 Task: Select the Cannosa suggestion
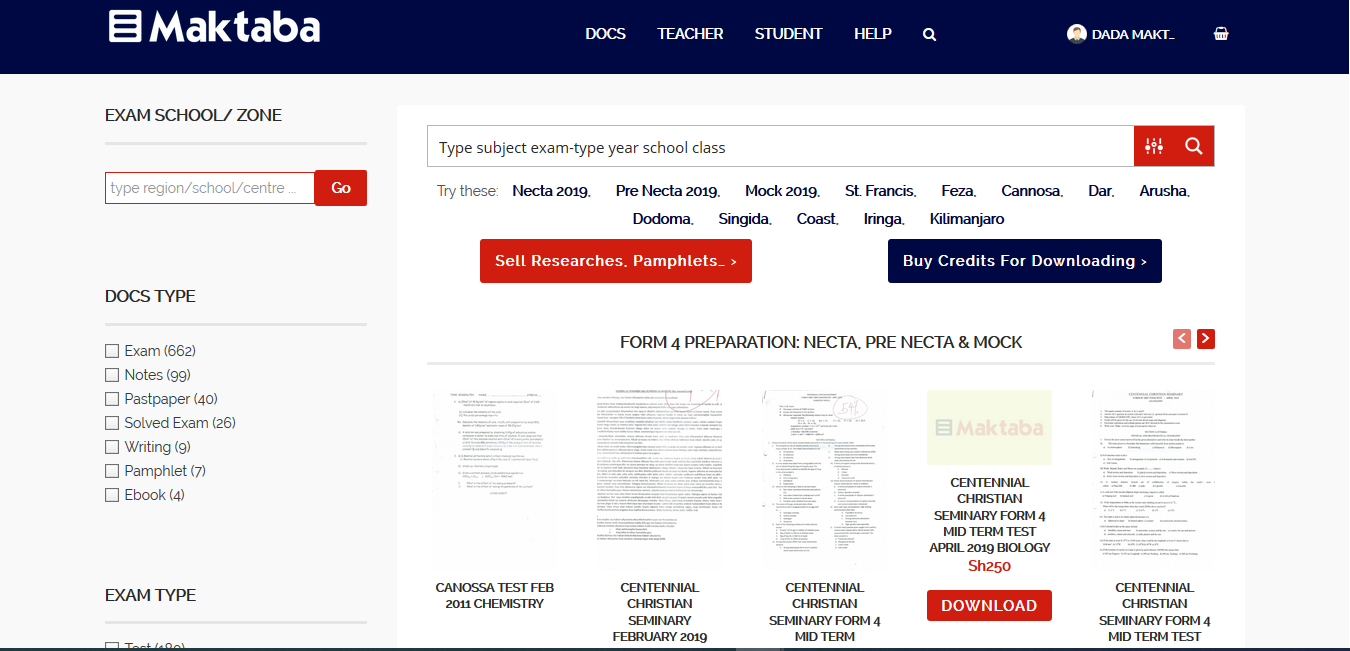(x=1032, y=191)
